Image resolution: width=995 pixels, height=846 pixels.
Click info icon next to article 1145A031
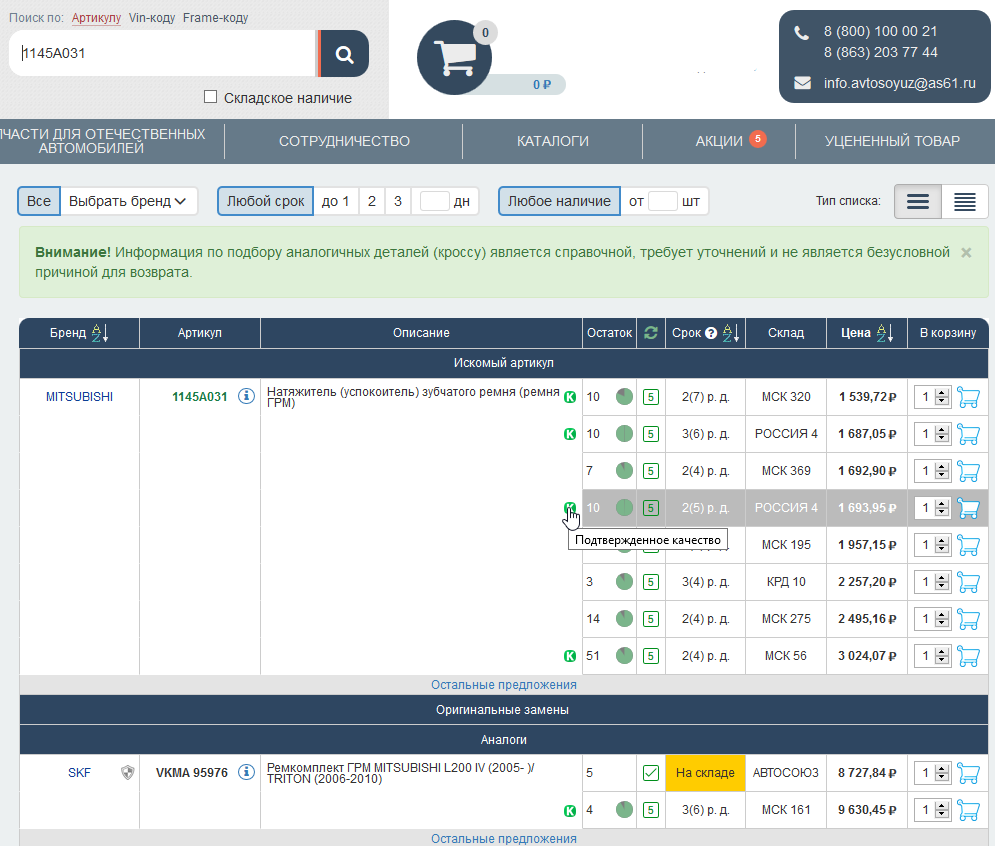[x=246, y=397]
